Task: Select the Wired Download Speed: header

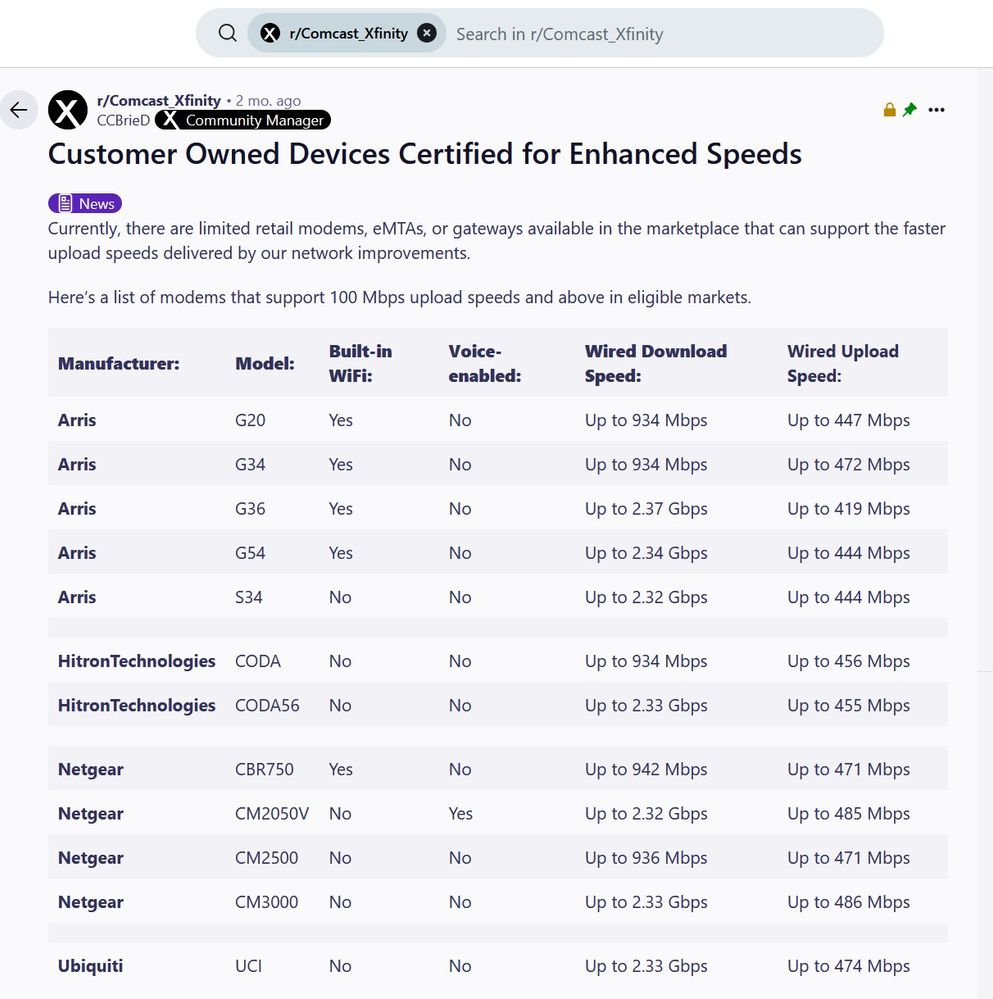Action: click(656, 364)
